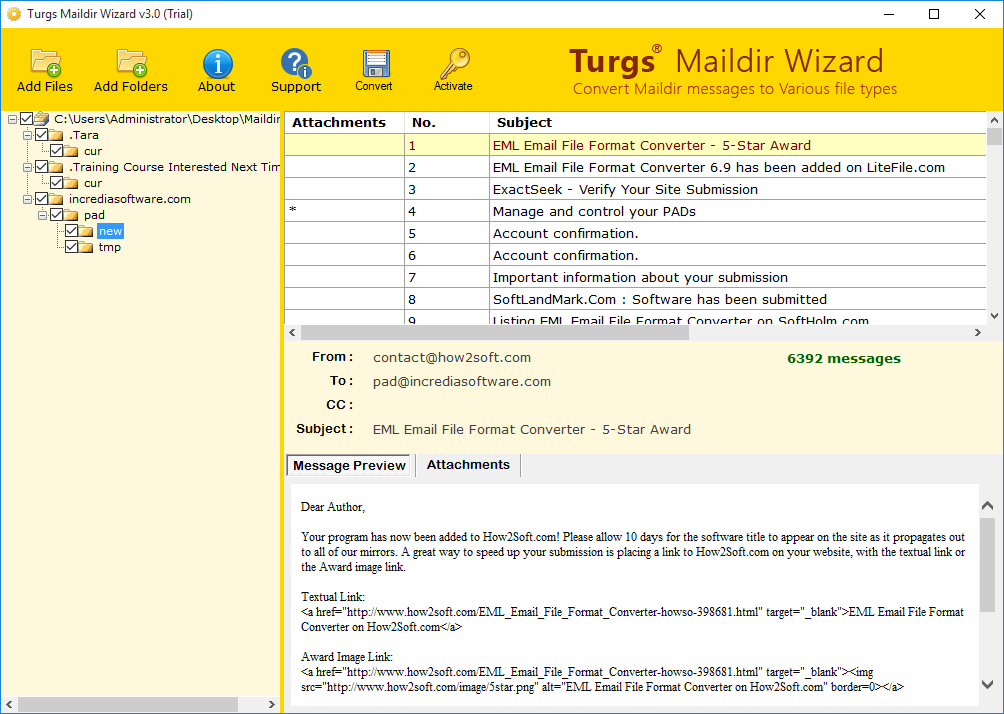Viewport: 1004px width, 714px height.
Task: Click the attachment asterisk in row 4
Action: tap(293, 211)
